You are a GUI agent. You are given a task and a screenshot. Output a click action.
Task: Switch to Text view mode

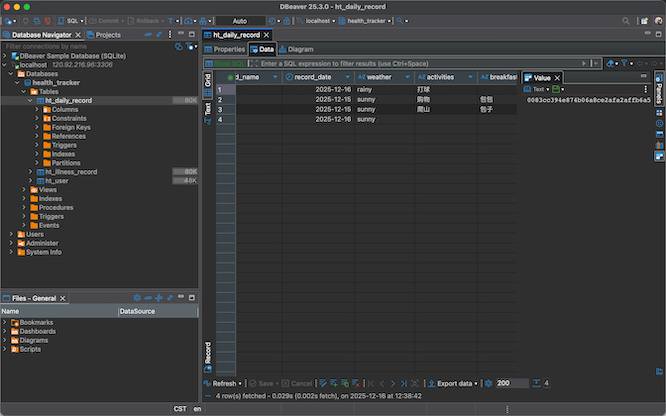coord(208,110)
